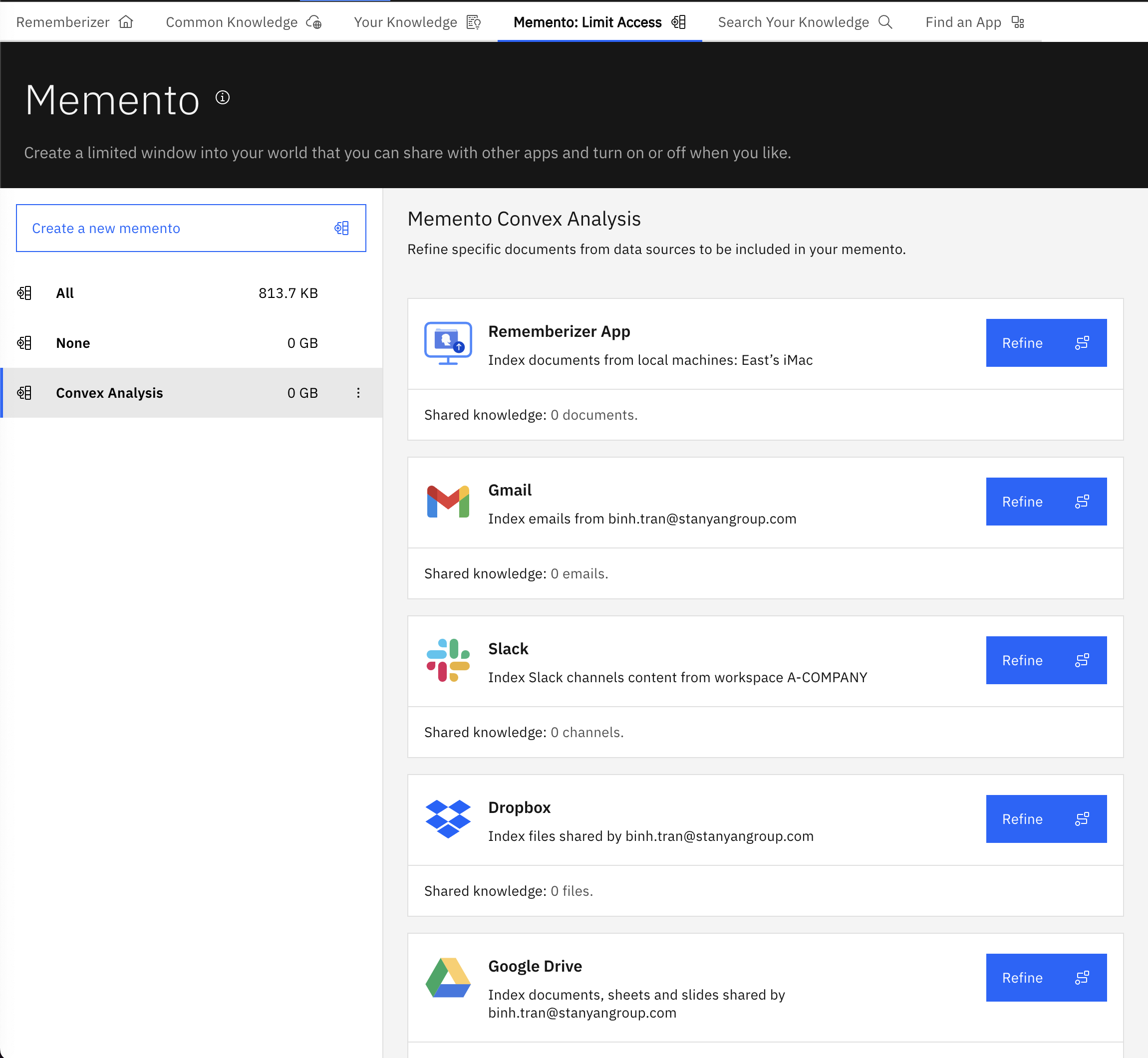This screenshot has height=1058, width=1148.
Task: Click the Dropbox logo icon
Action: (448, 818)
